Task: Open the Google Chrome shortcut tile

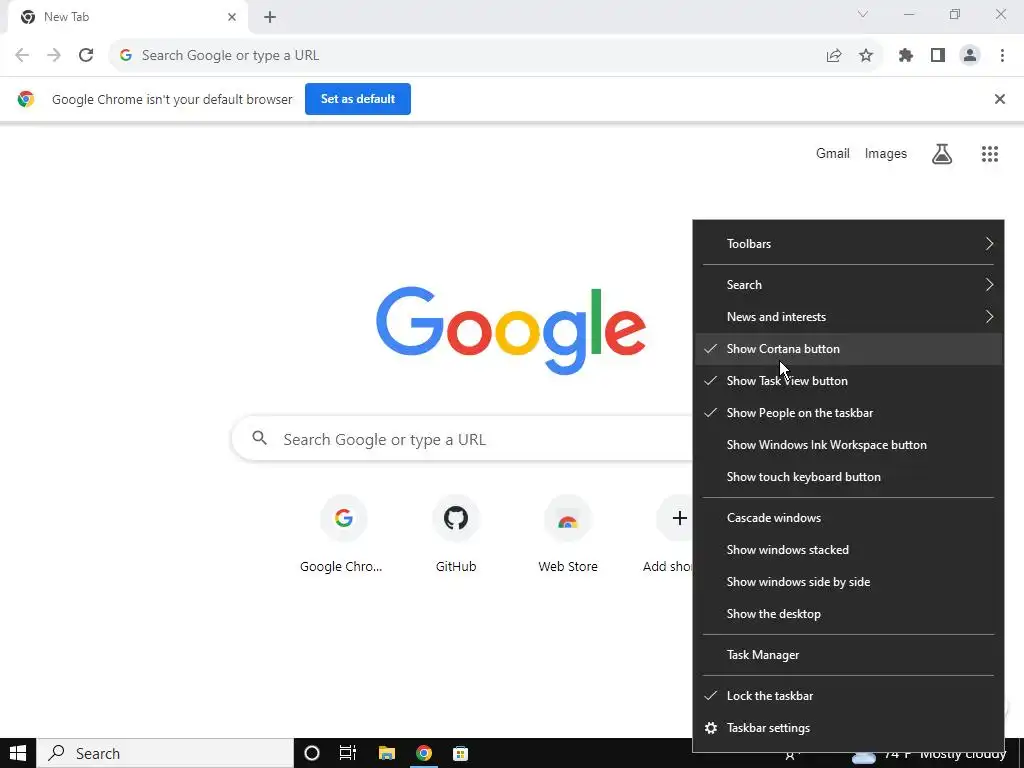Action: [344, 536]
